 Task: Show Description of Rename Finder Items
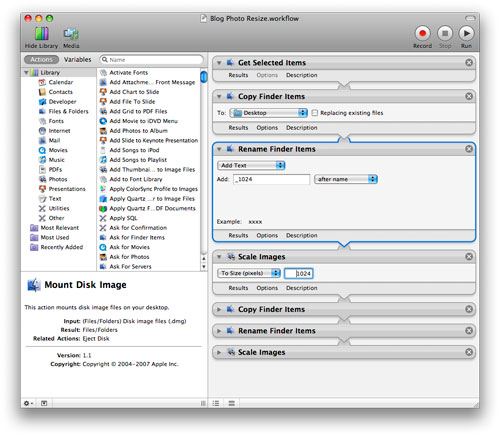(x=301, y=235)
